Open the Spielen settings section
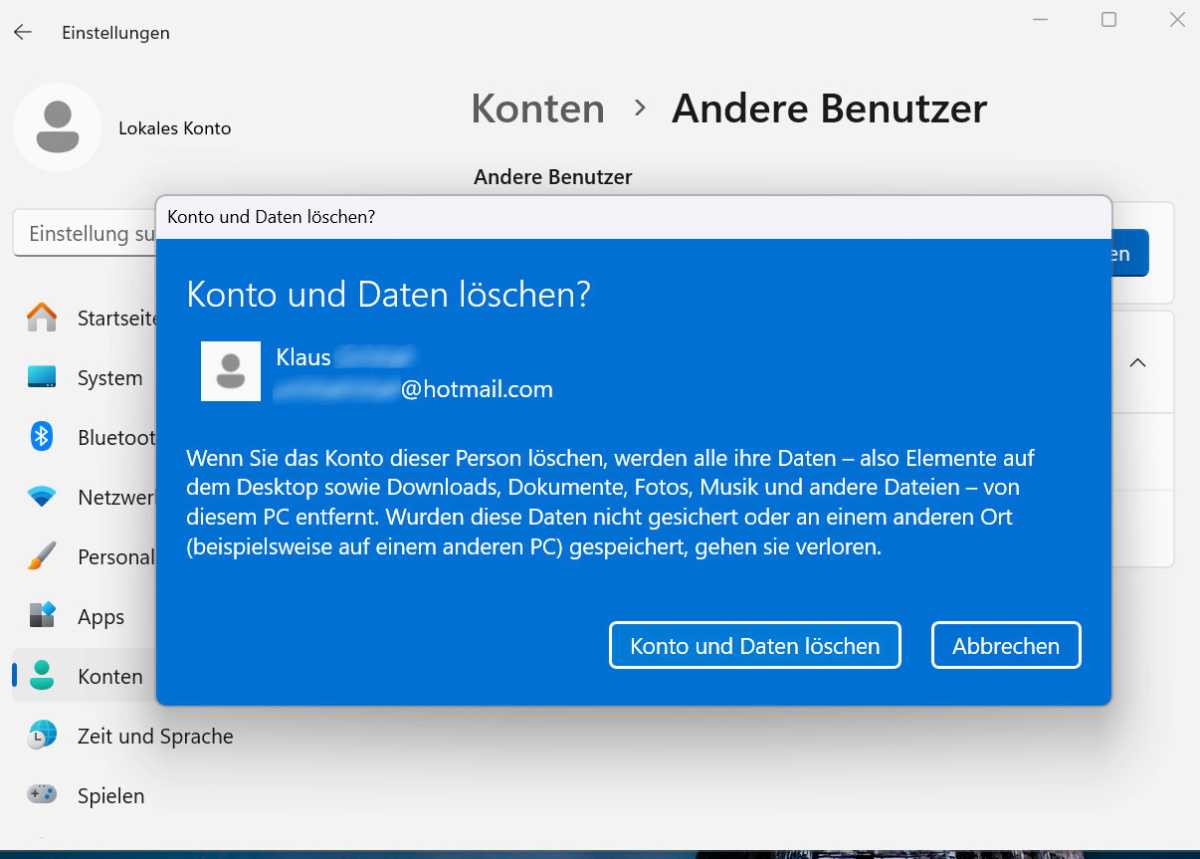1200x859 pixels. pyautogui.click(x=111, y=796)
